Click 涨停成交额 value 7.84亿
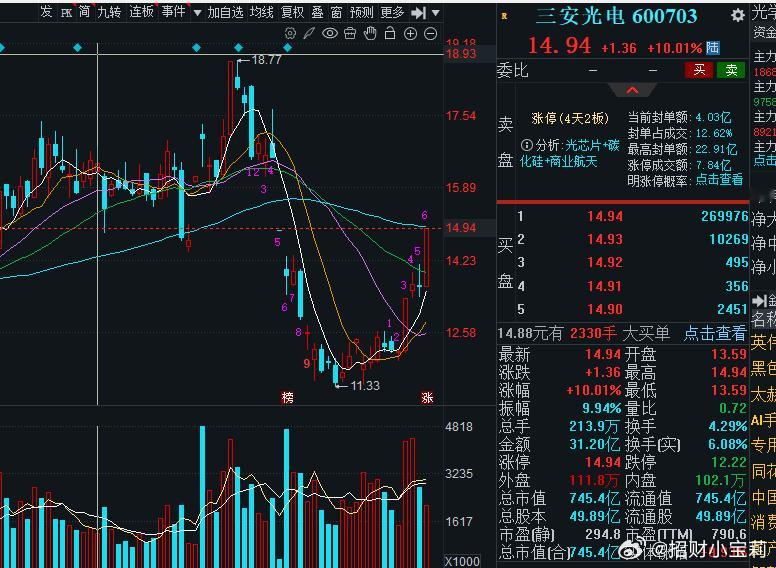Screen dimensions: 776x568 [713, 164]
